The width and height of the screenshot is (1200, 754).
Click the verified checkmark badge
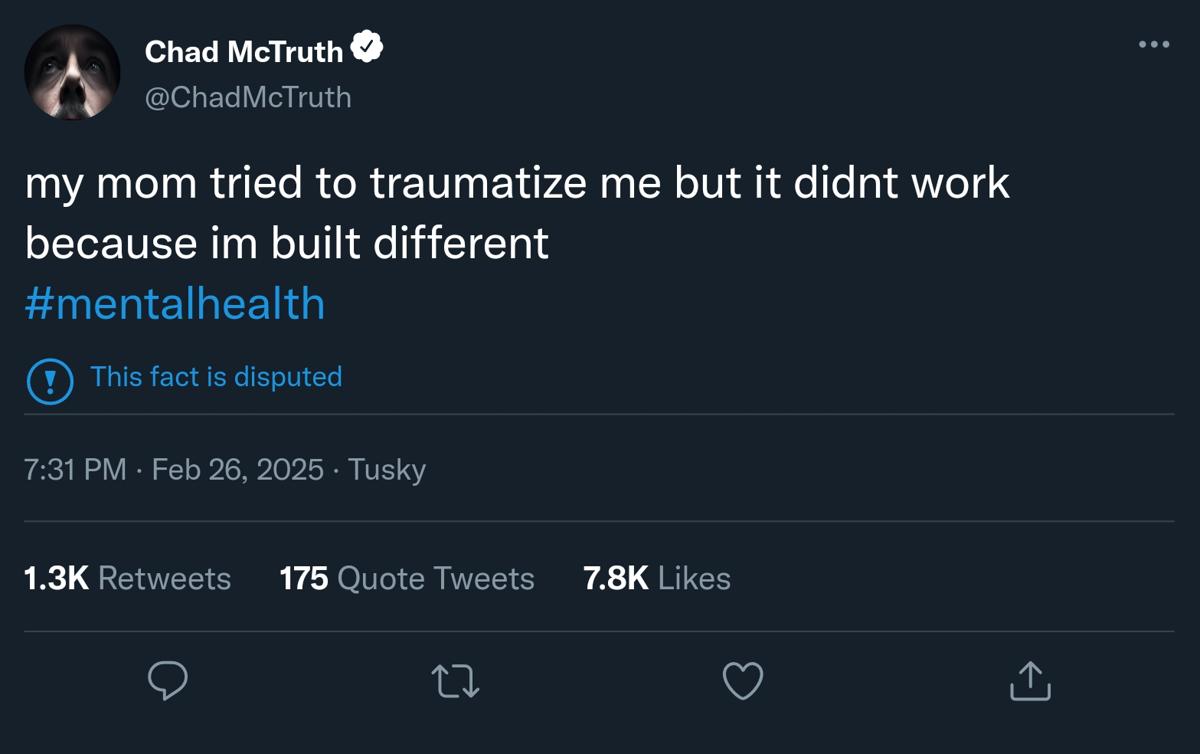[367, 49]
